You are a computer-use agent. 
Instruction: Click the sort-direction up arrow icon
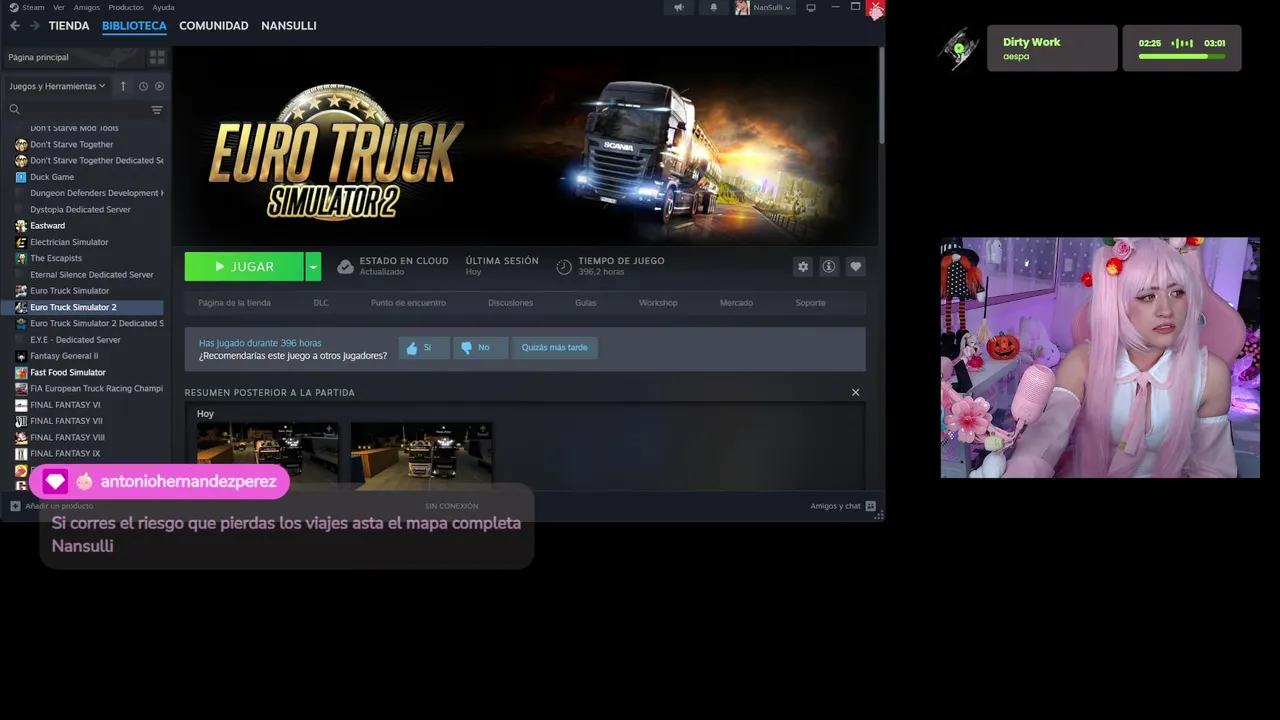(x=123, y=86)
